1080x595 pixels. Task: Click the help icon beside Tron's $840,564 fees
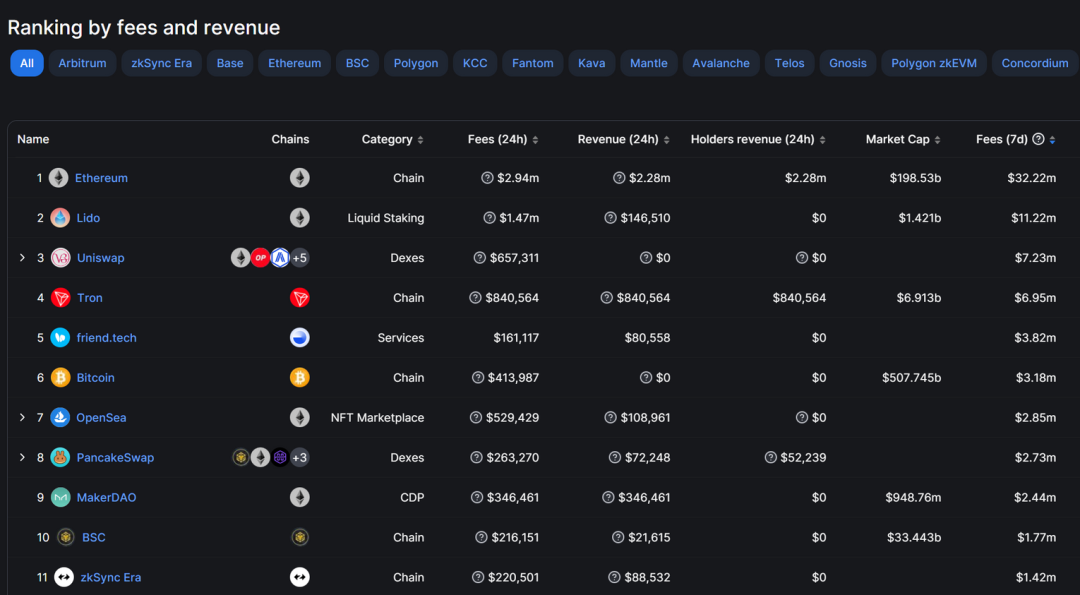(475, 298)
